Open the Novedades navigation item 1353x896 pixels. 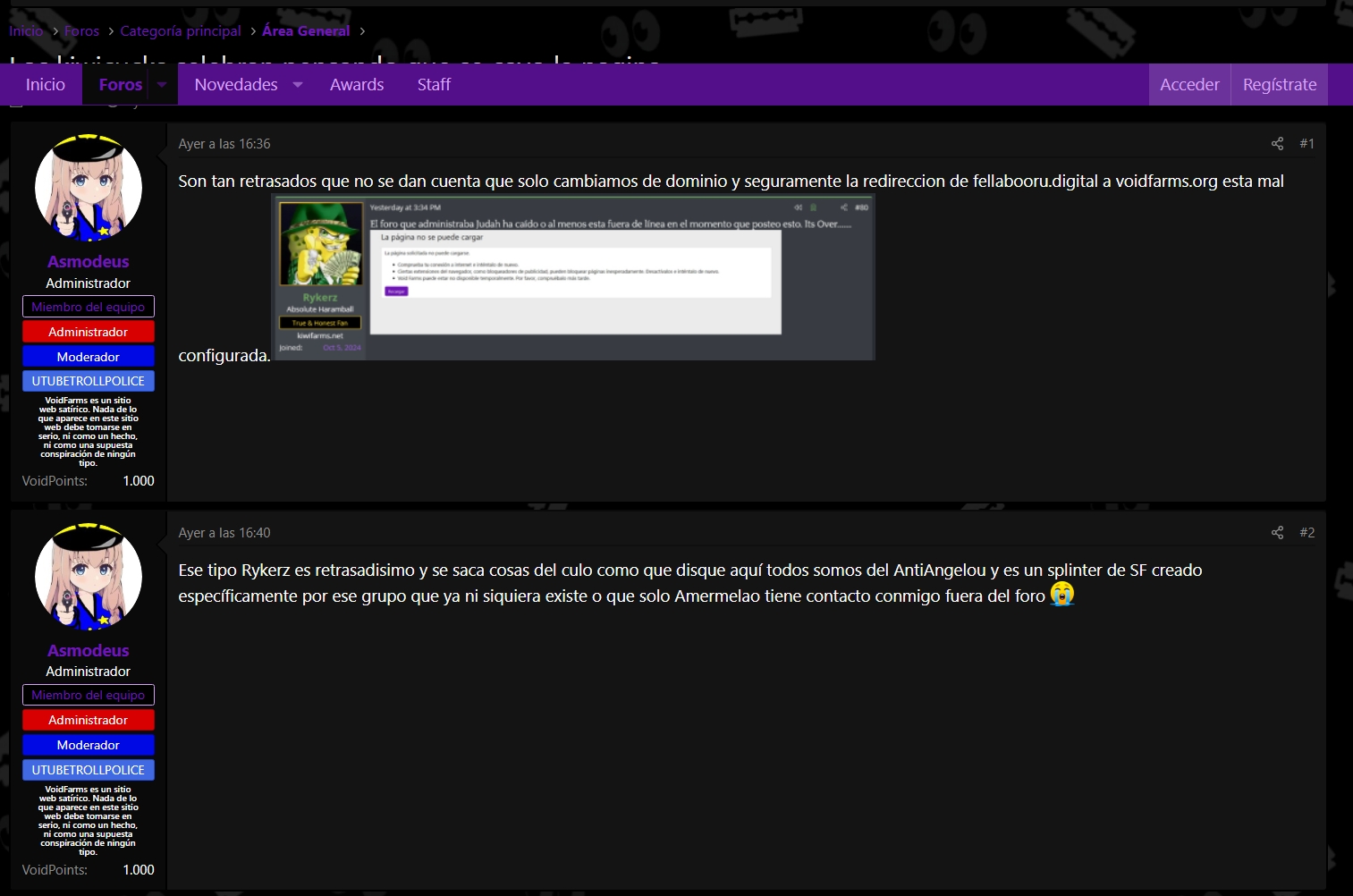236,85
